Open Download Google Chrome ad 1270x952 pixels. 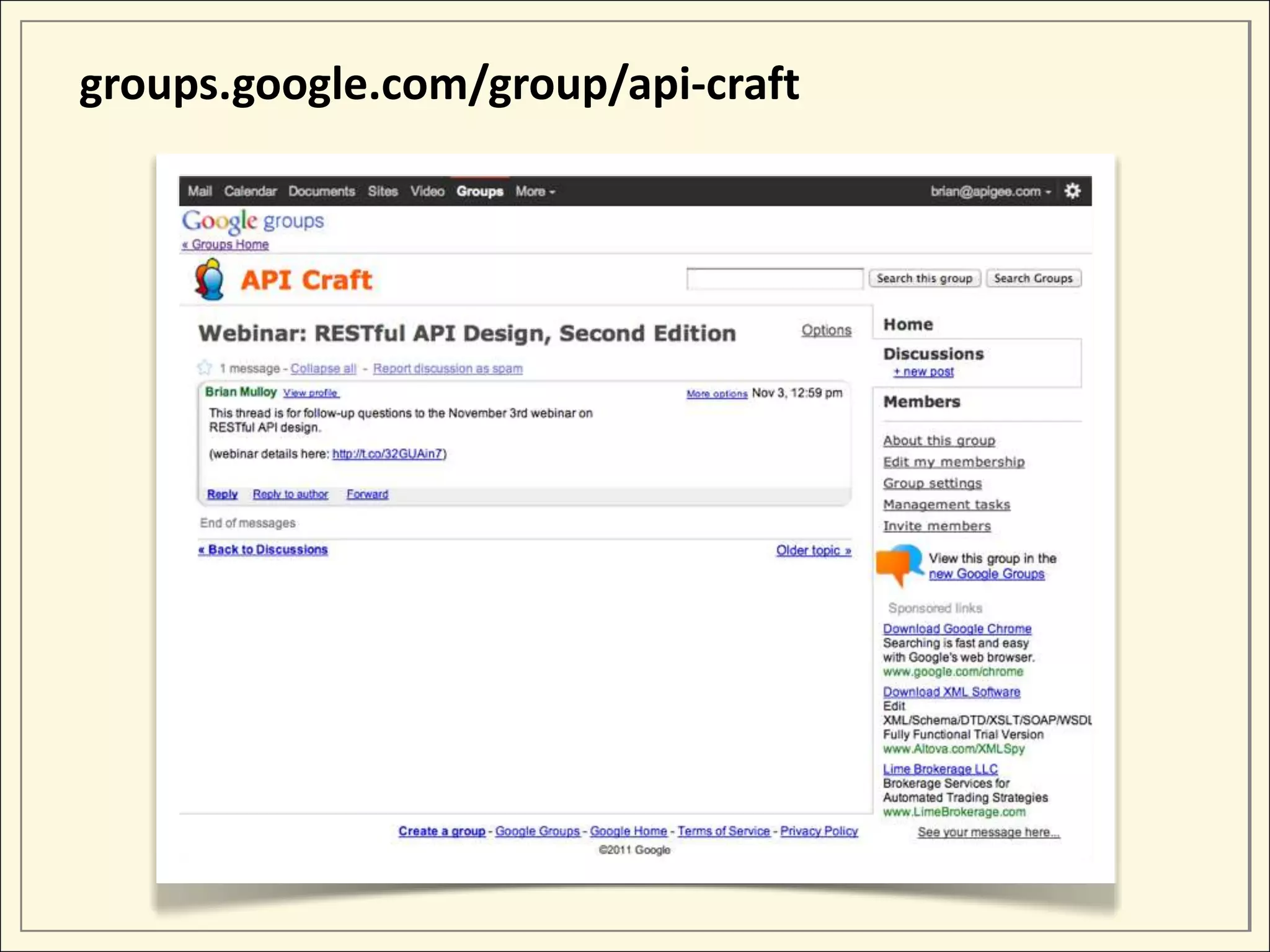[957, 628]
